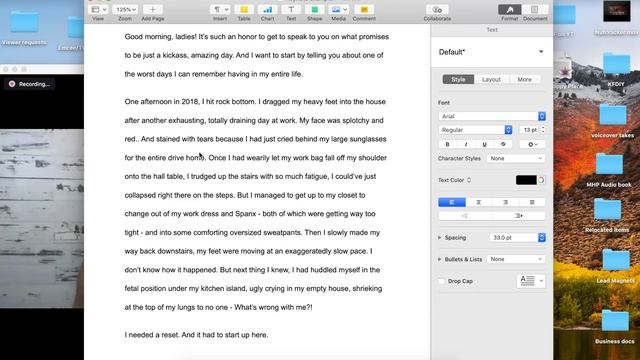Click the Text Color label arrows
Screen dimensions: 640x360
469,180
